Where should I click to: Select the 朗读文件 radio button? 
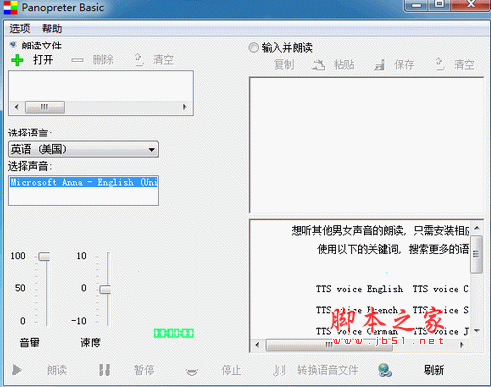pyautogui.click(x=13, y=44)
